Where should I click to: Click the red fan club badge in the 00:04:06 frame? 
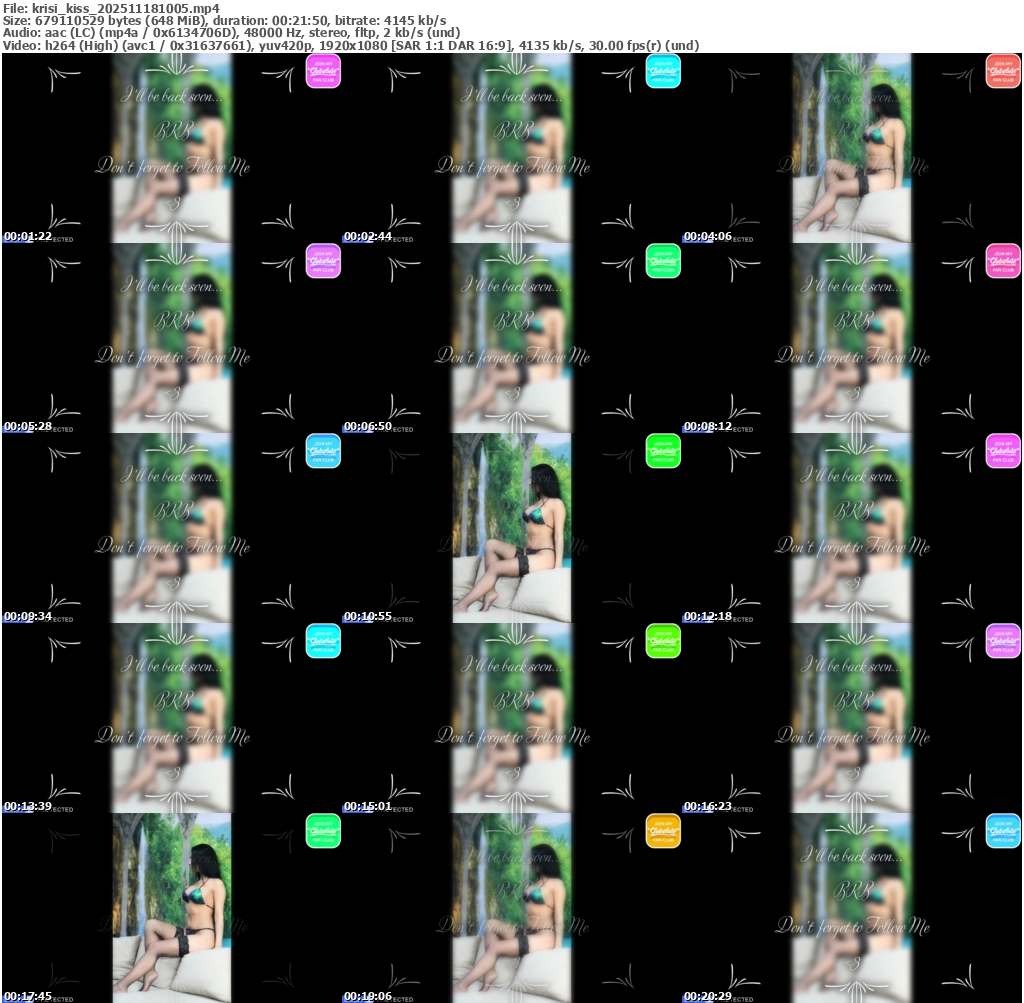pyautogui.click(x=1002, y=71)
